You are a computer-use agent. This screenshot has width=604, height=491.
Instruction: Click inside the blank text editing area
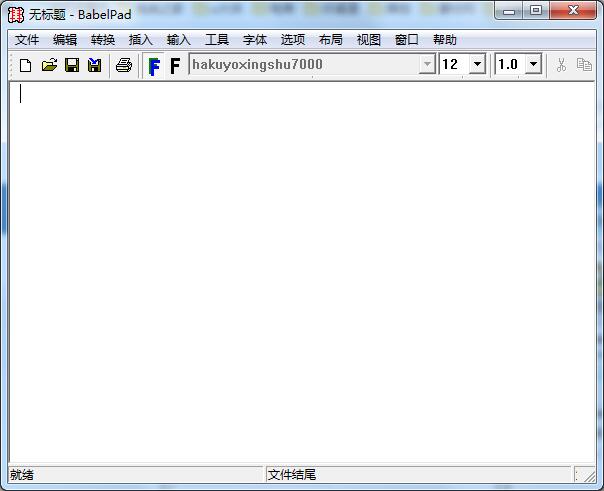point(302,271)
